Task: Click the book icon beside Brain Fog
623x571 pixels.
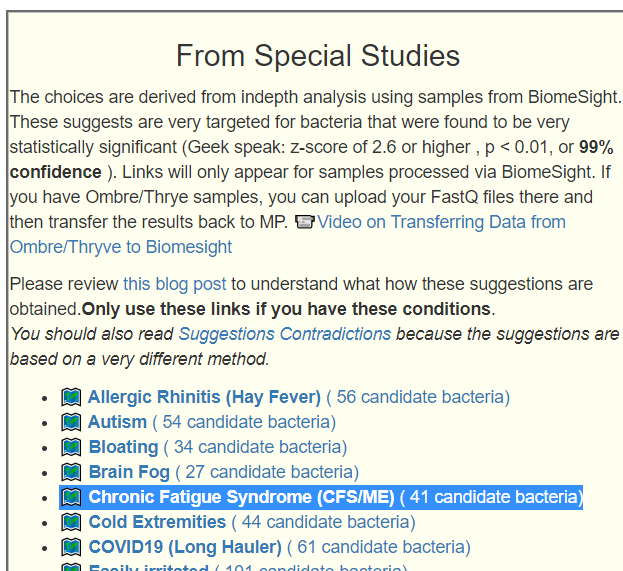Action: (71, 472)
